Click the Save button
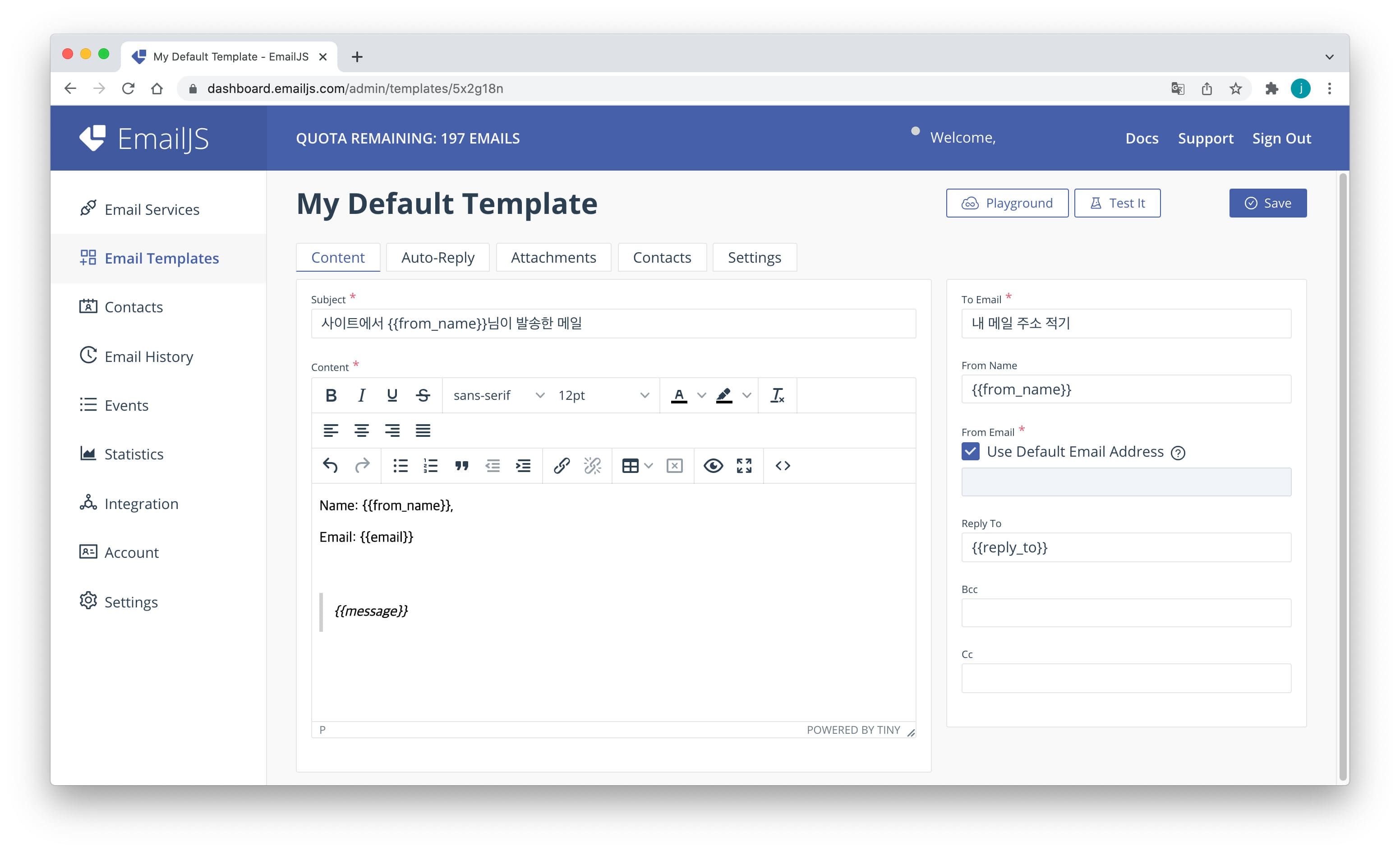This screenshot has width=1400, height=852. pyautogui.click(x=1267, y=203)
